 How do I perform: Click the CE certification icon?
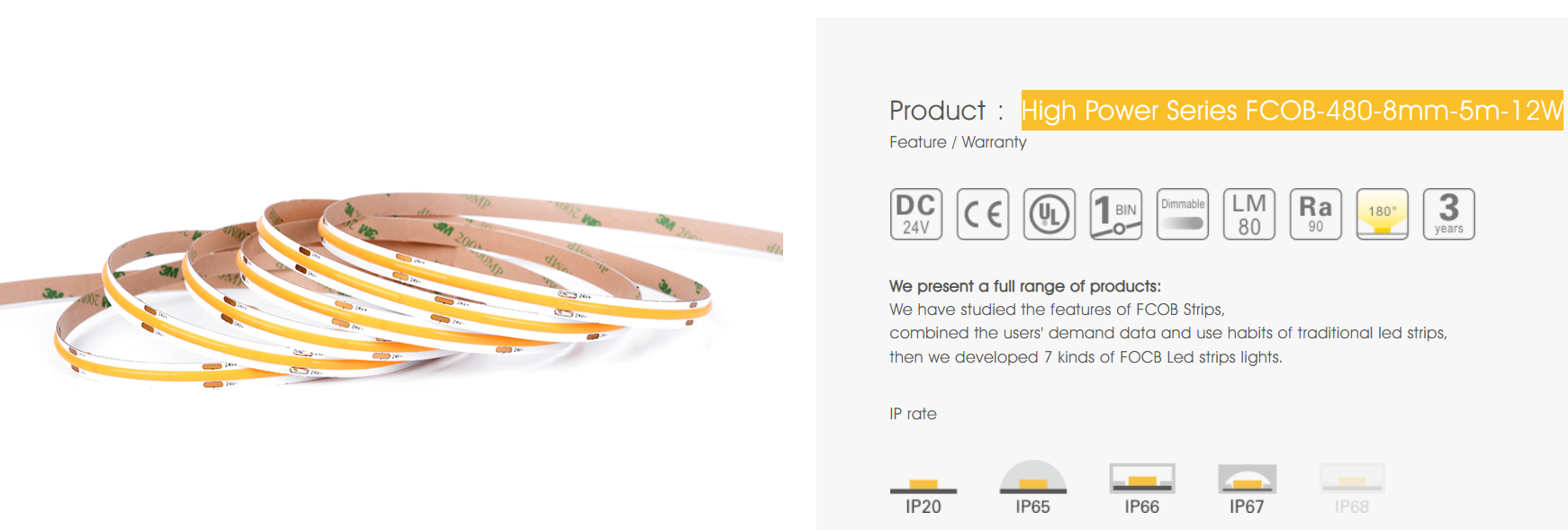(x=982, y=214)
